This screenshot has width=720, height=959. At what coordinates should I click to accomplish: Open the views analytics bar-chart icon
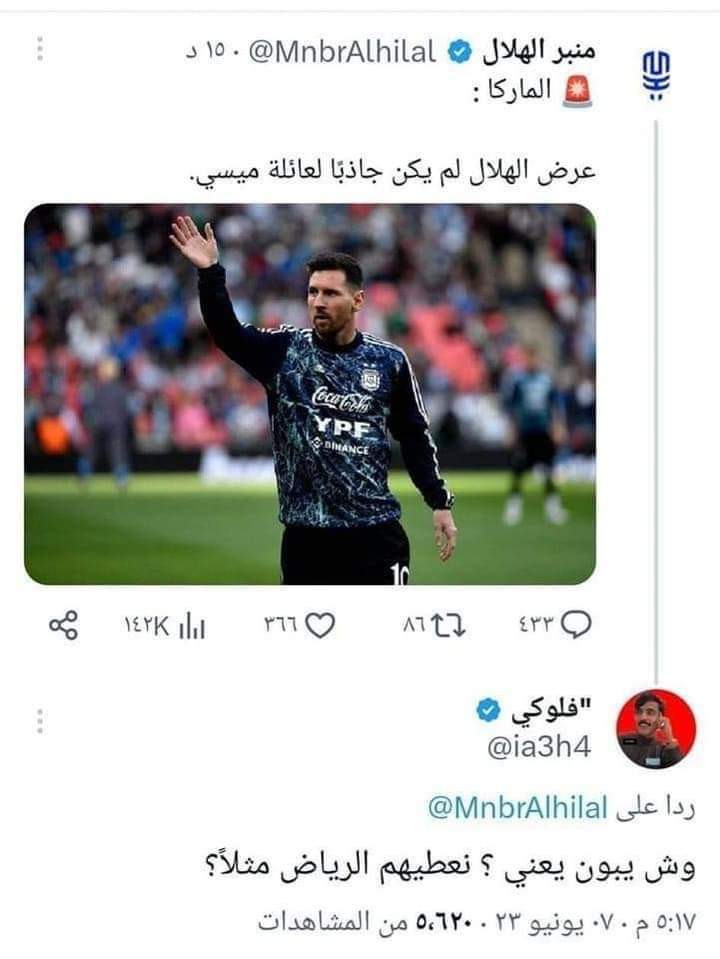coord(191,627)
